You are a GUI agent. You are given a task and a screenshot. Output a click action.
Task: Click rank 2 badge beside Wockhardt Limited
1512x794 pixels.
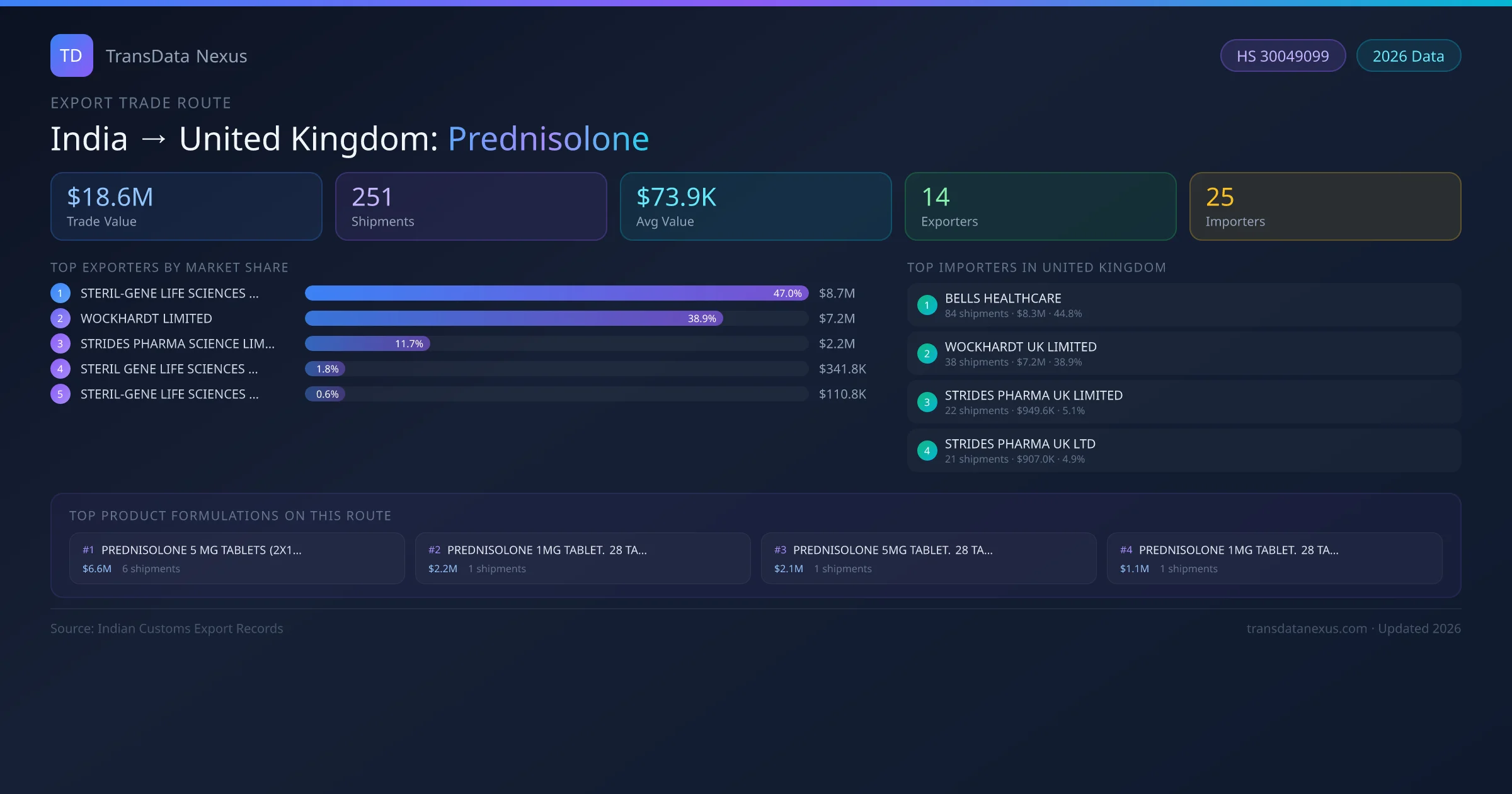click(x=60, y=318)
